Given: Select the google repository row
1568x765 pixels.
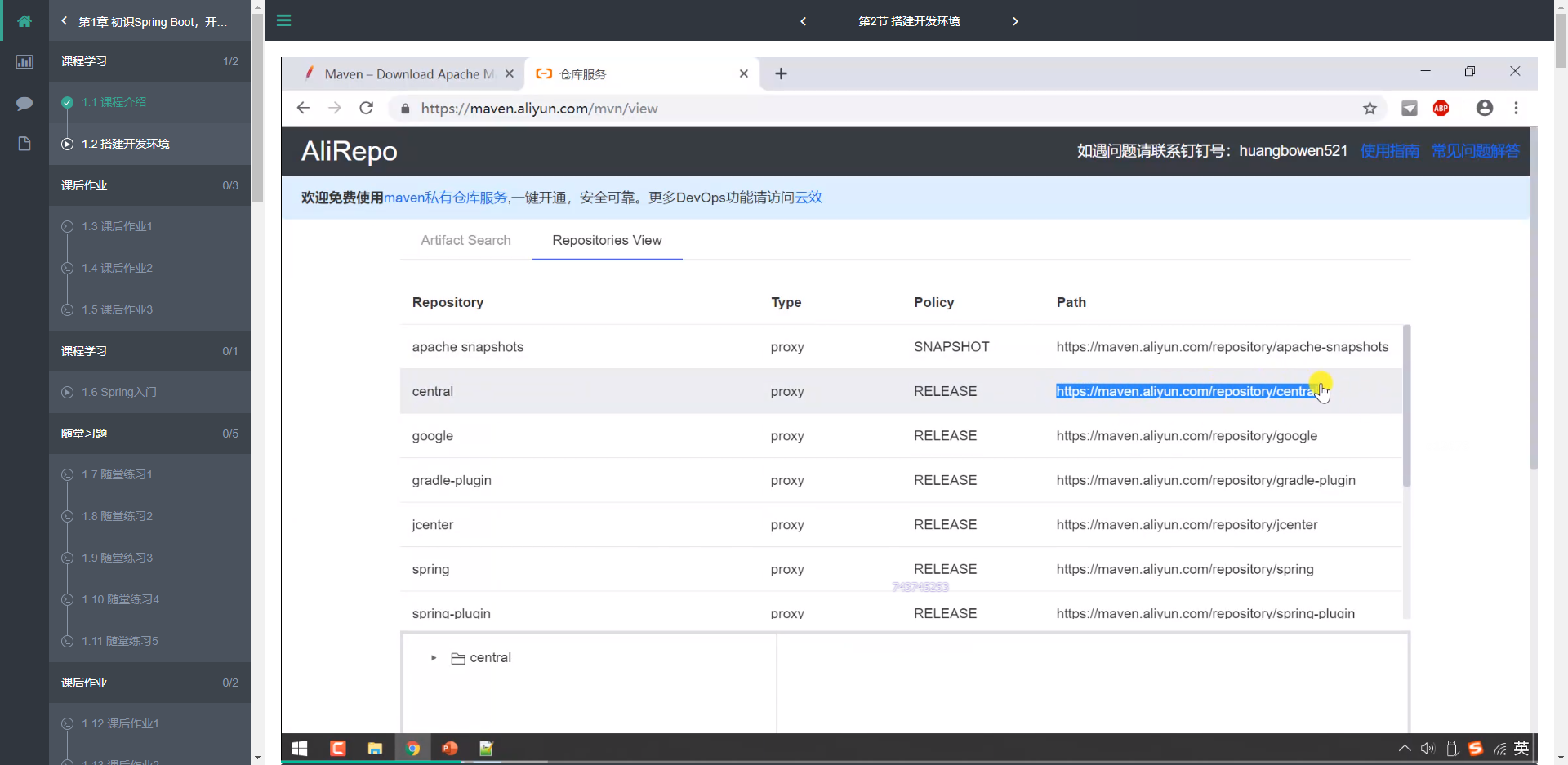Looking at the screenshot, I should coord(901,436).
